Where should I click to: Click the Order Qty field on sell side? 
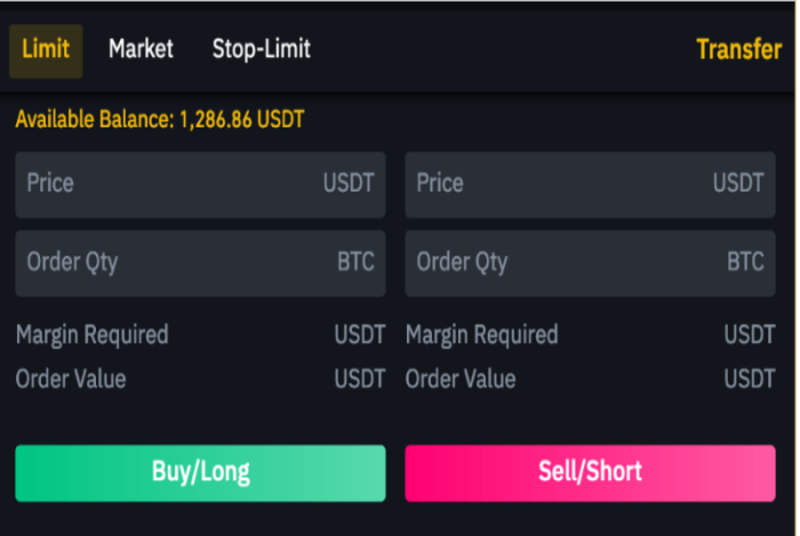tap(590, 263)
